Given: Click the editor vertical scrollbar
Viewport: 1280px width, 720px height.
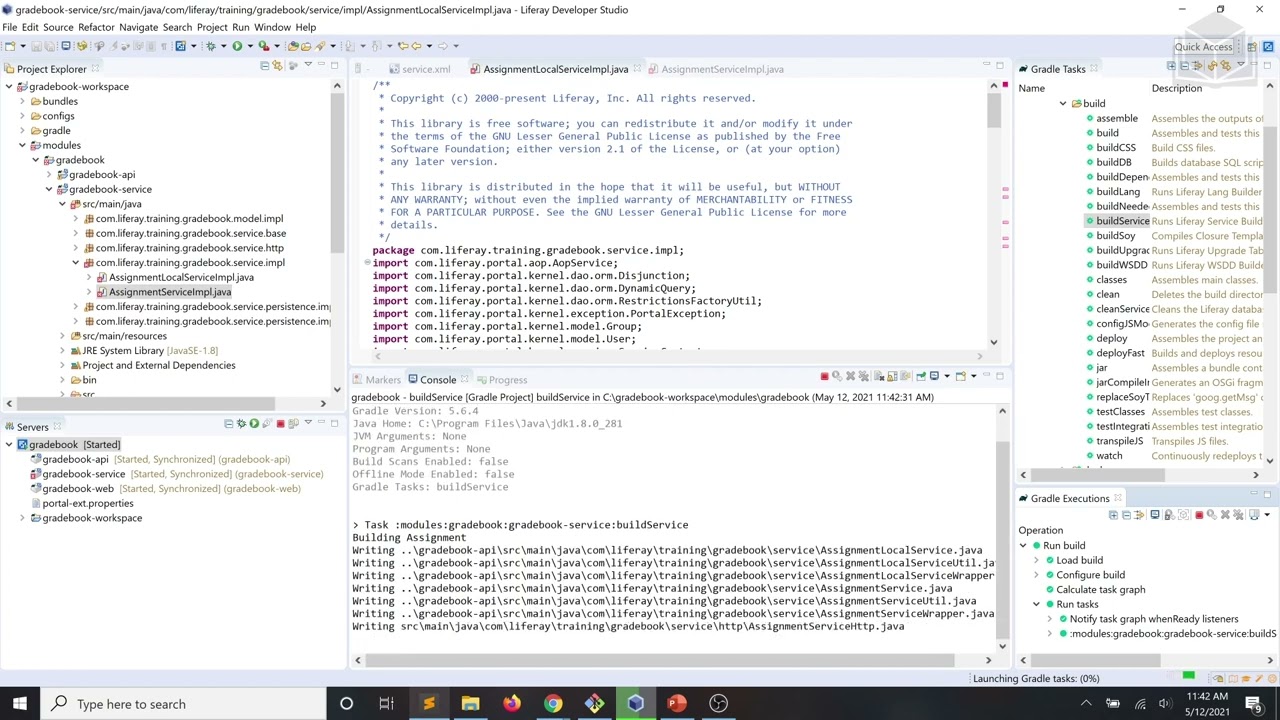Looking at the screenshot, I should (x=992, y=110).
